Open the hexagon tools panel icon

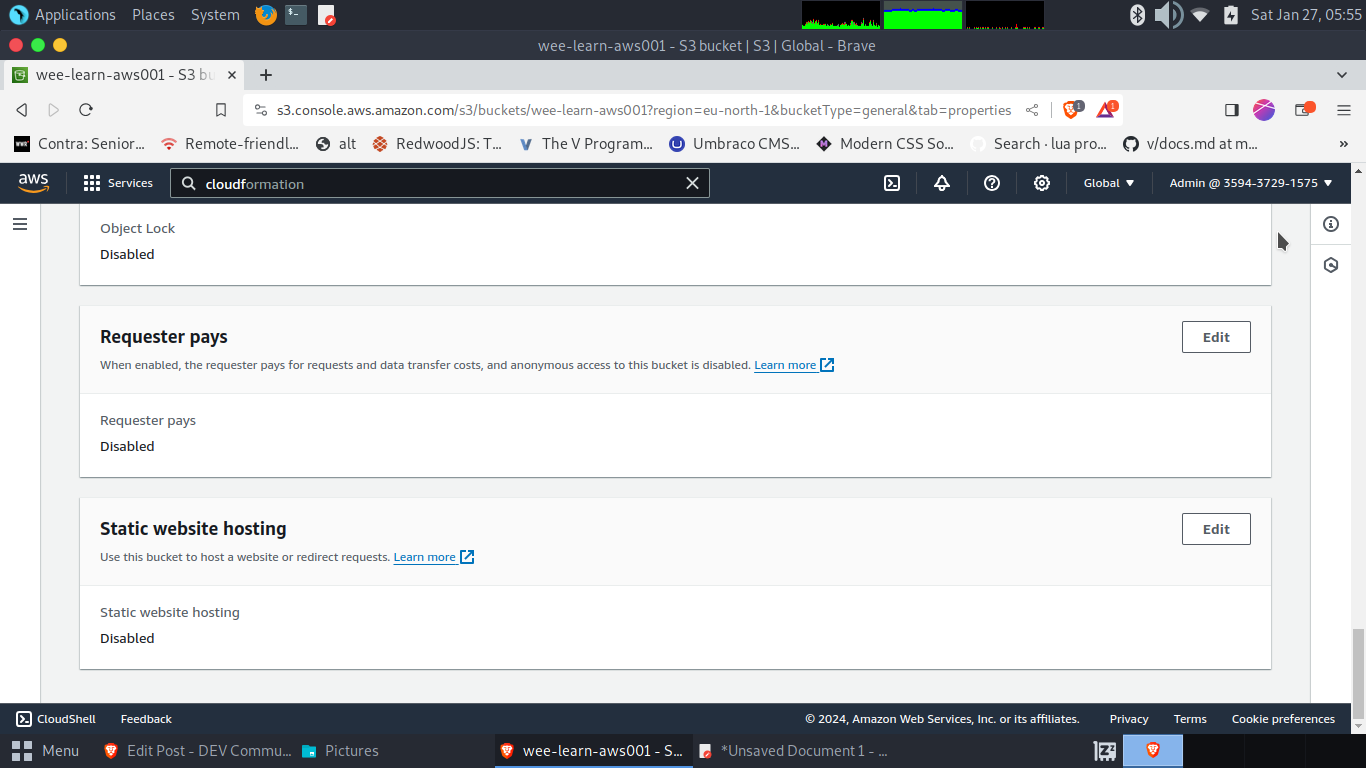point(1331,265)
